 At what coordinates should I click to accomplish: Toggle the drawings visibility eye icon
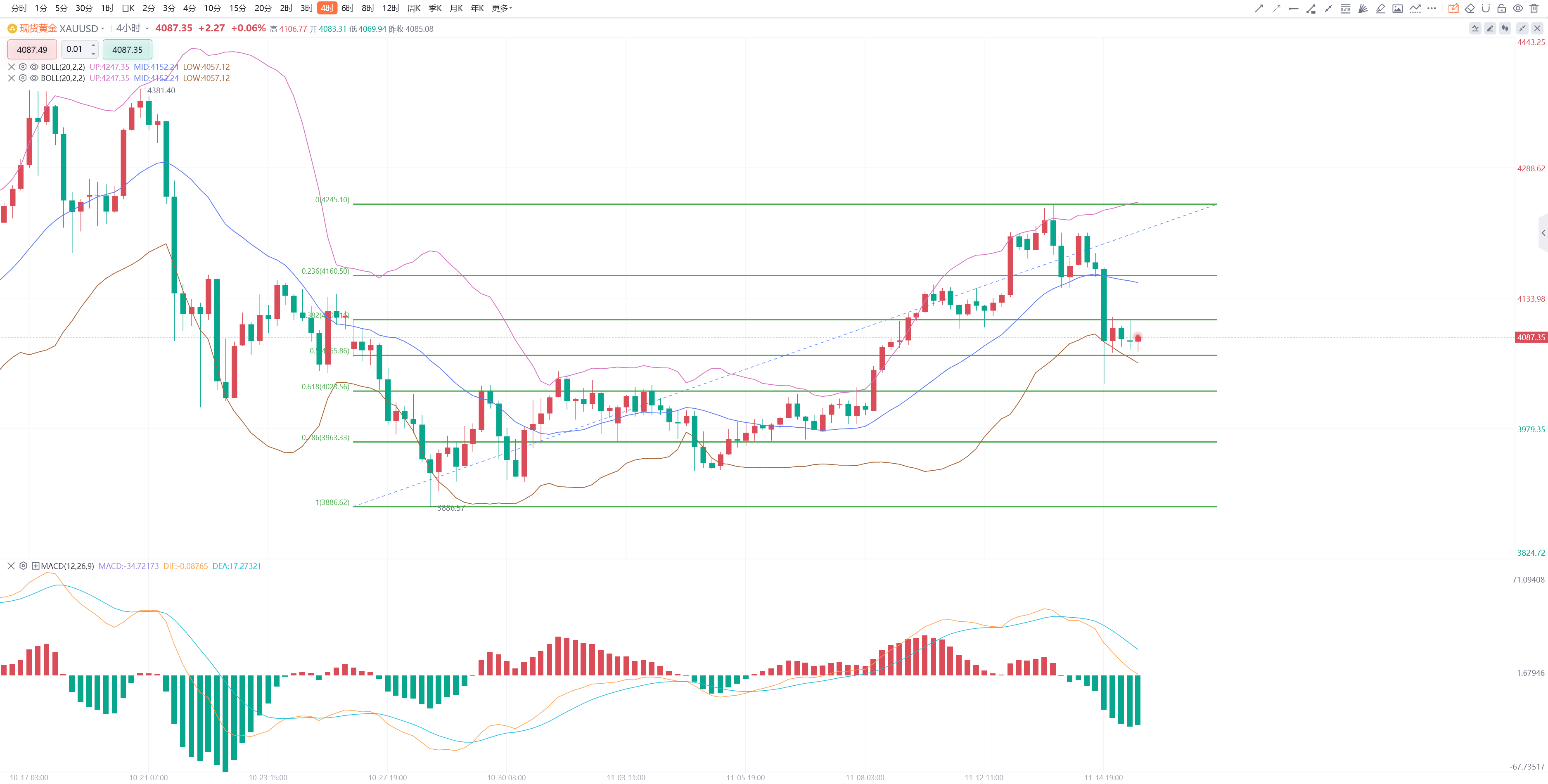point(1517,8)
